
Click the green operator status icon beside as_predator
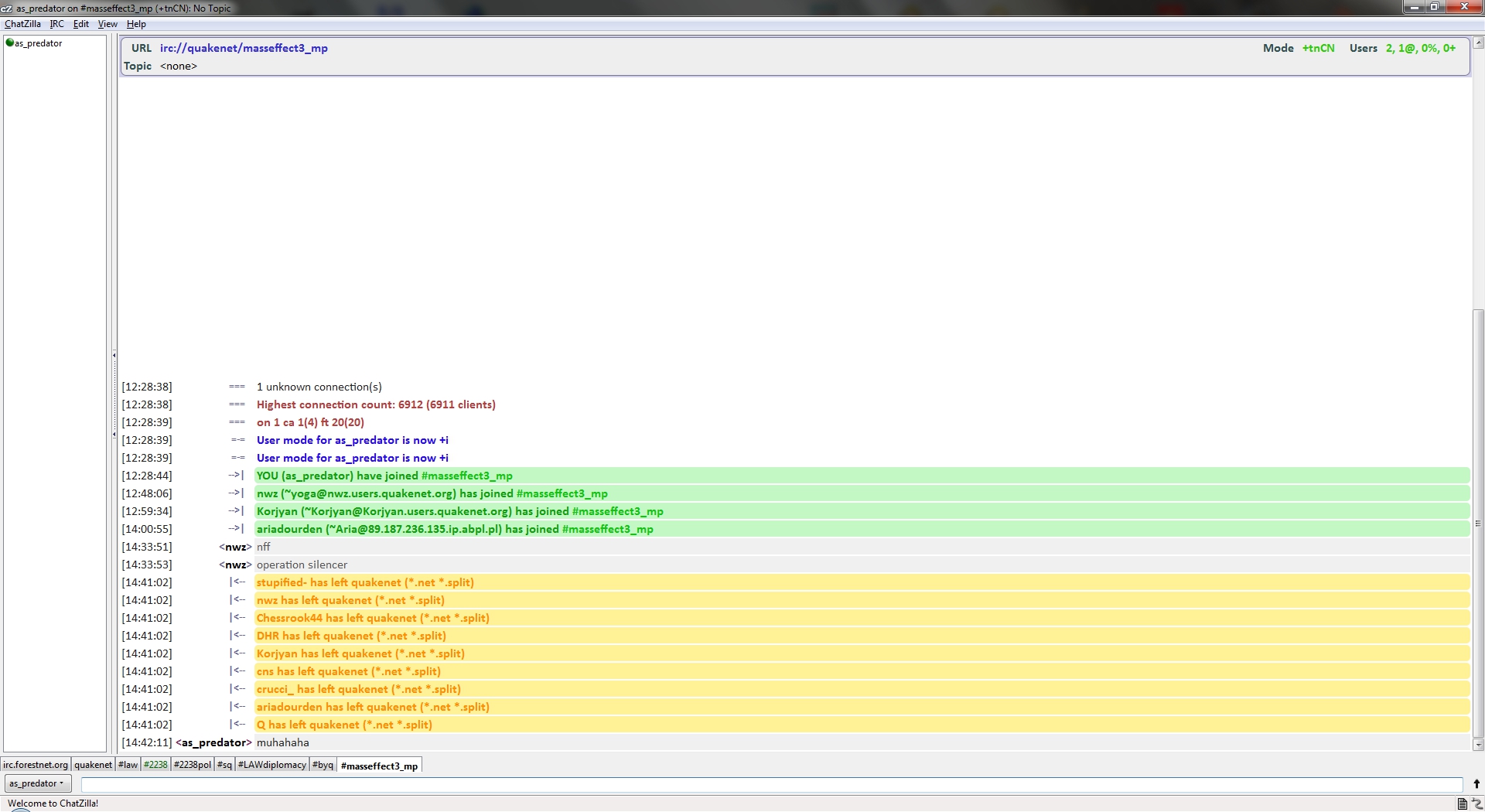(x=10, y=43)
